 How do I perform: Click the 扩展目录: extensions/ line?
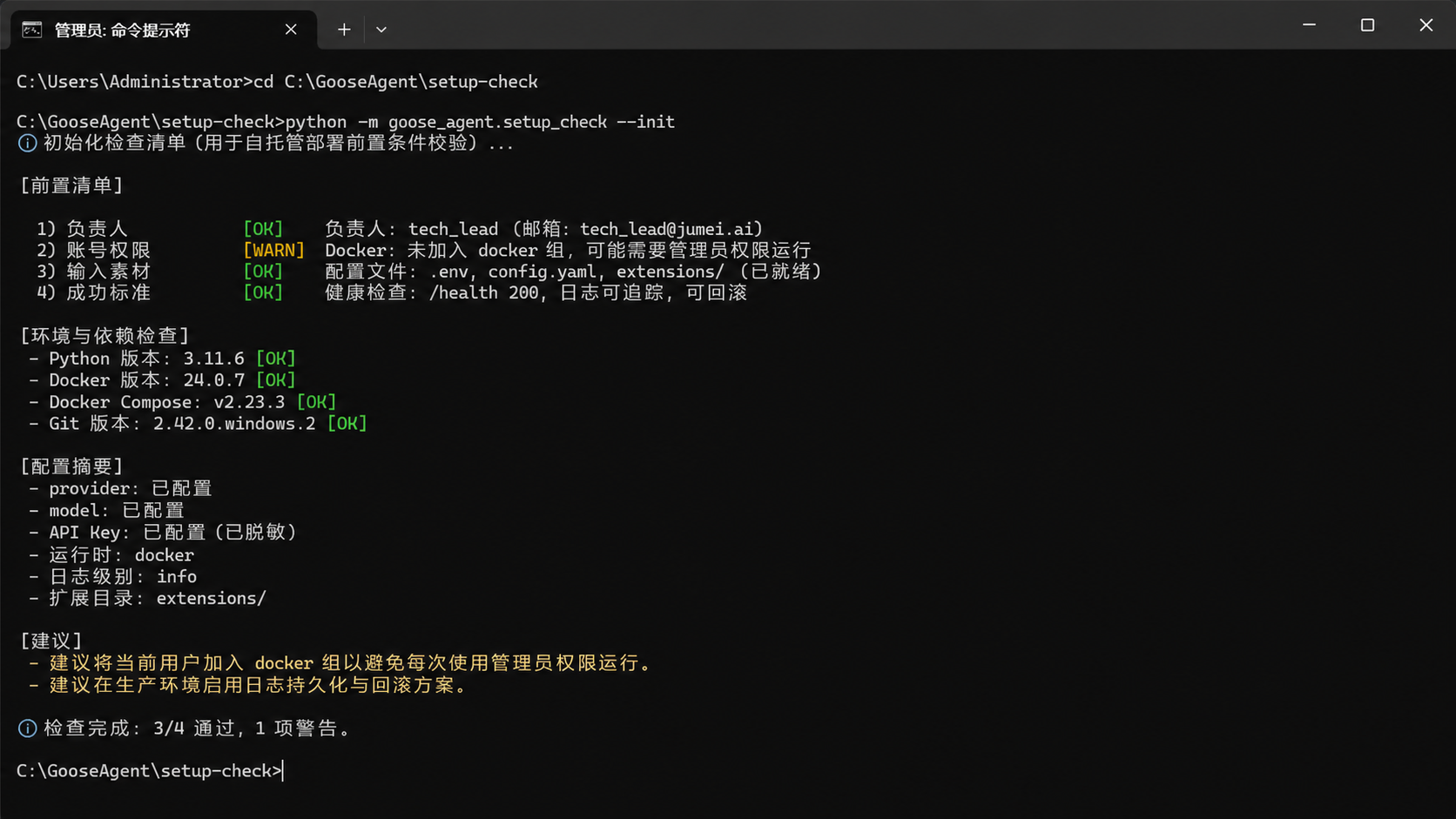(147, 599)
